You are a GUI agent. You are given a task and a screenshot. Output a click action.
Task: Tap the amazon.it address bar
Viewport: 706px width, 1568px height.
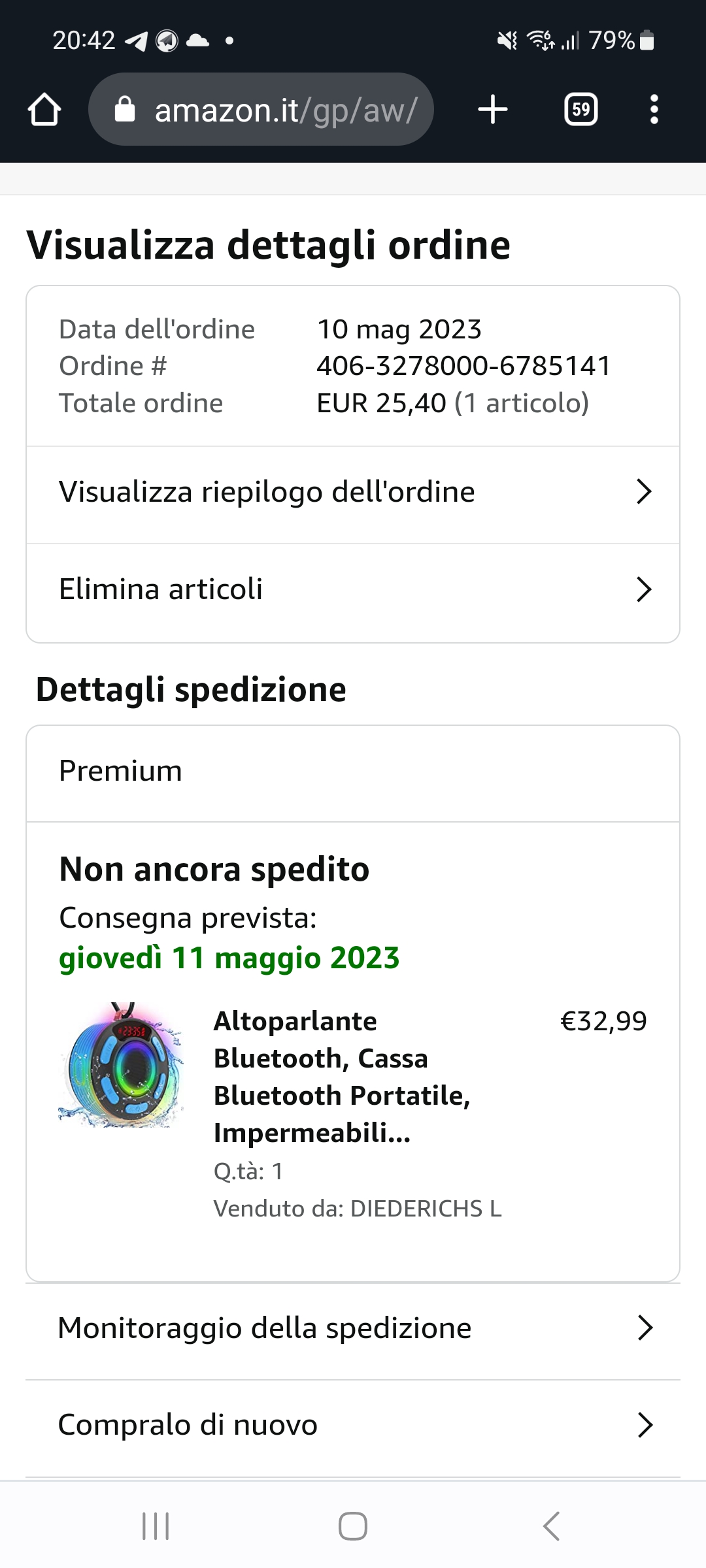261,109
